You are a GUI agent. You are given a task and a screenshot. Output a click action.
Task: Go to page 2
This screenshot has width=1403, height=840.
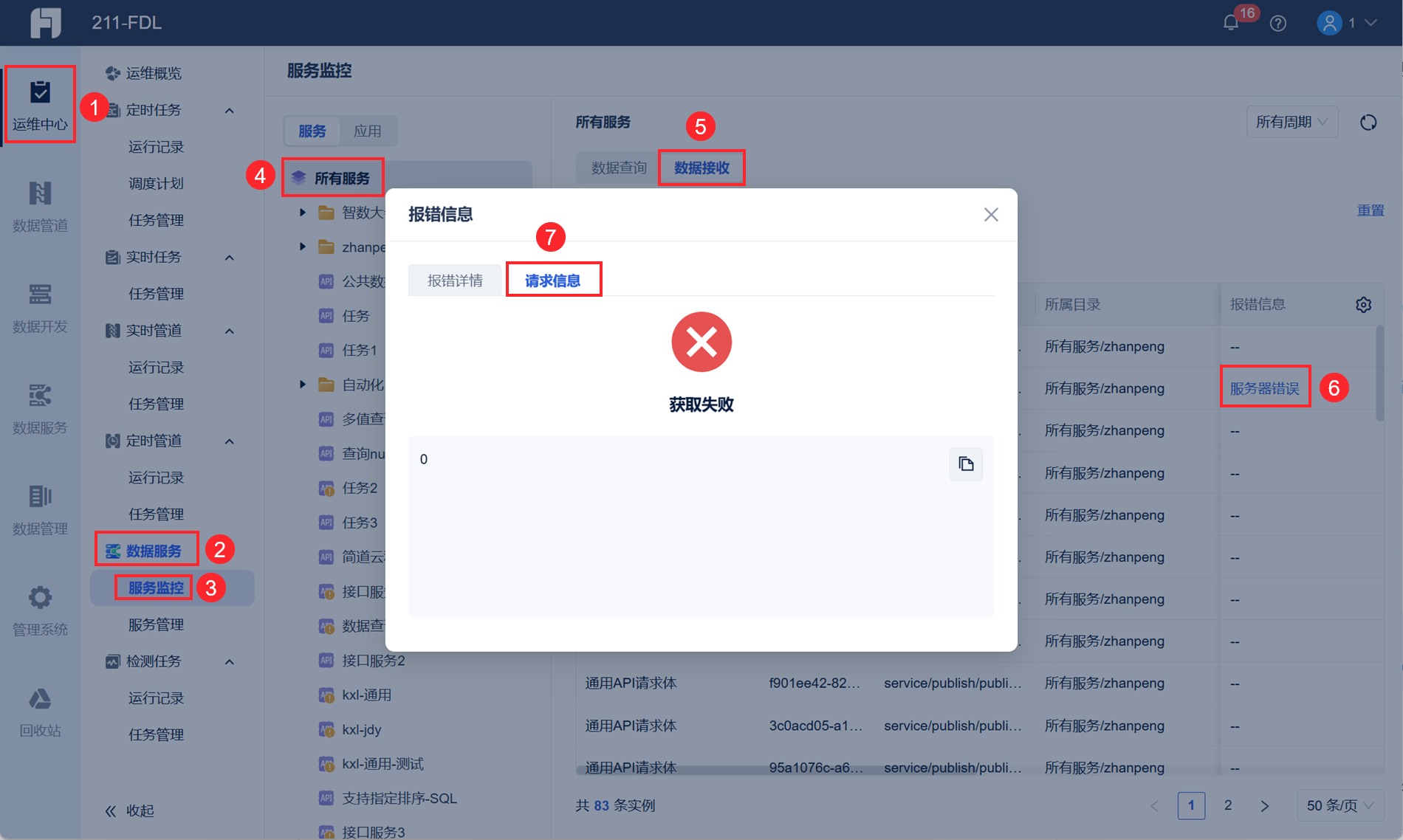[1228, 805]
